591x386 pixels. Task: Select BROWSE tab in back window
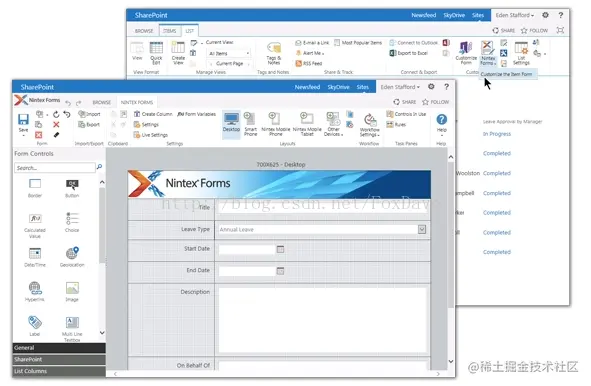click(144, 31)
